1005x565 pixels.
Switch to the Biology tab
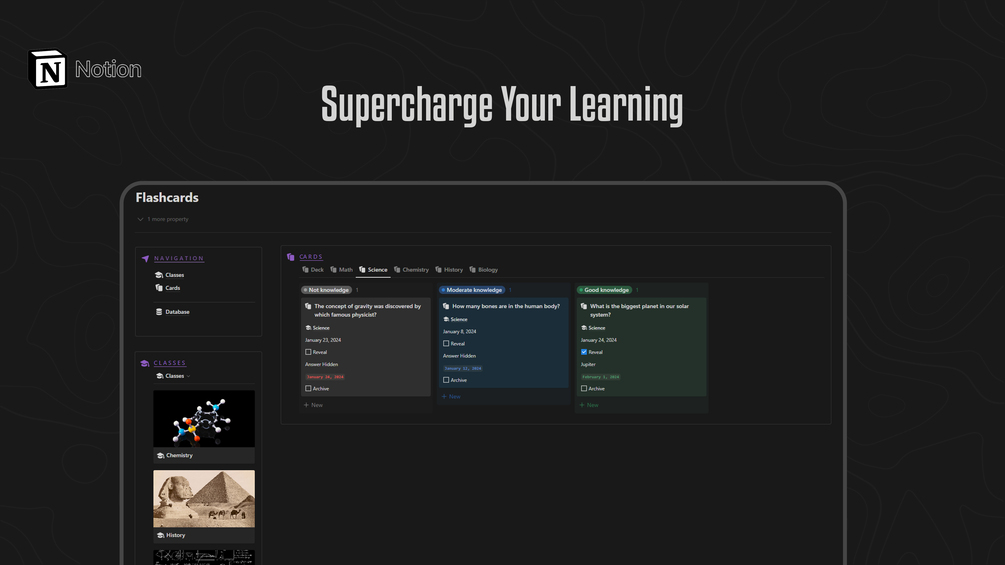point(484,270)
